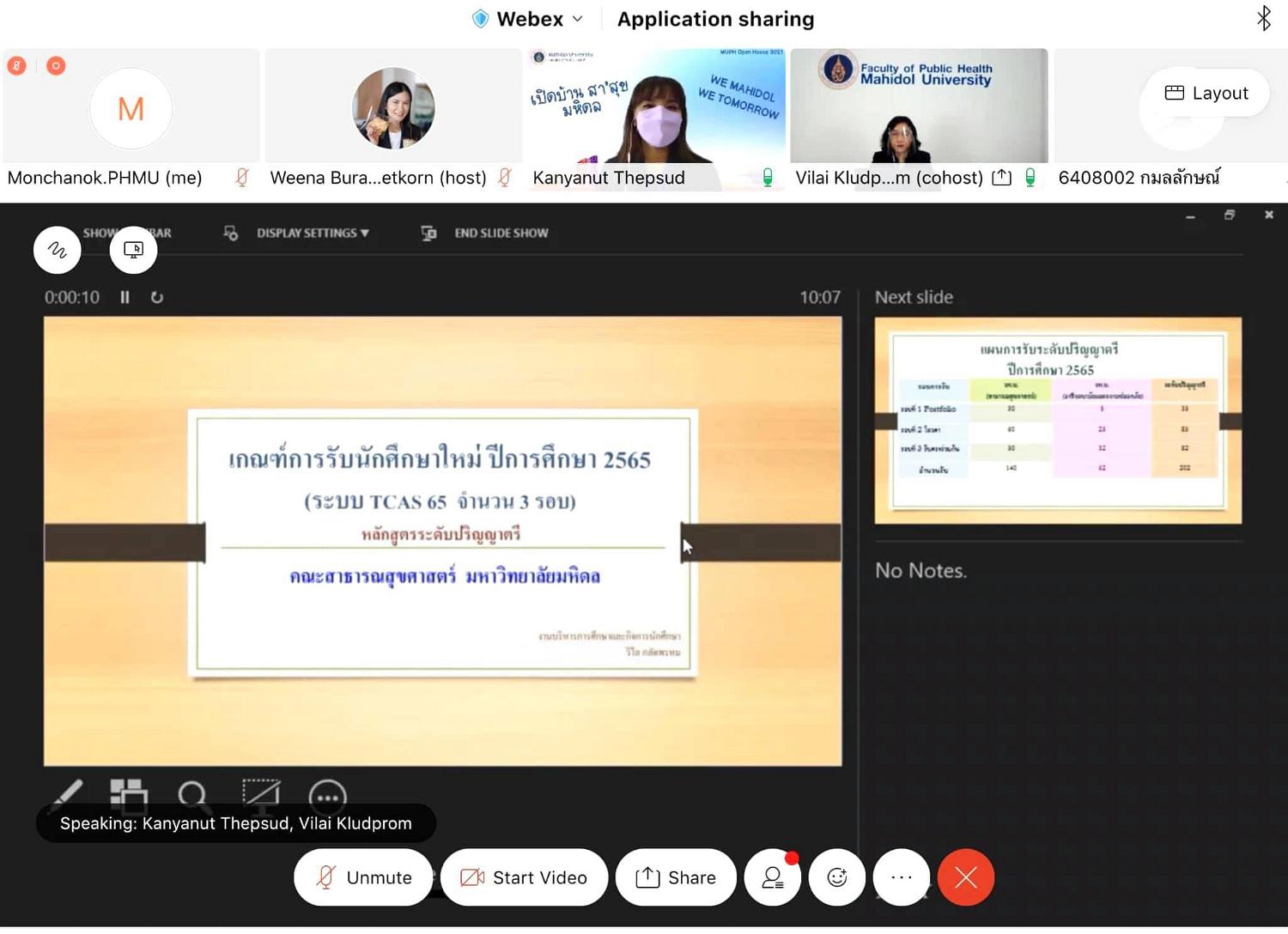Tap Kanyanut Thepsud's green microphone indicator
Screen dimensions: 1288x934
768,178
